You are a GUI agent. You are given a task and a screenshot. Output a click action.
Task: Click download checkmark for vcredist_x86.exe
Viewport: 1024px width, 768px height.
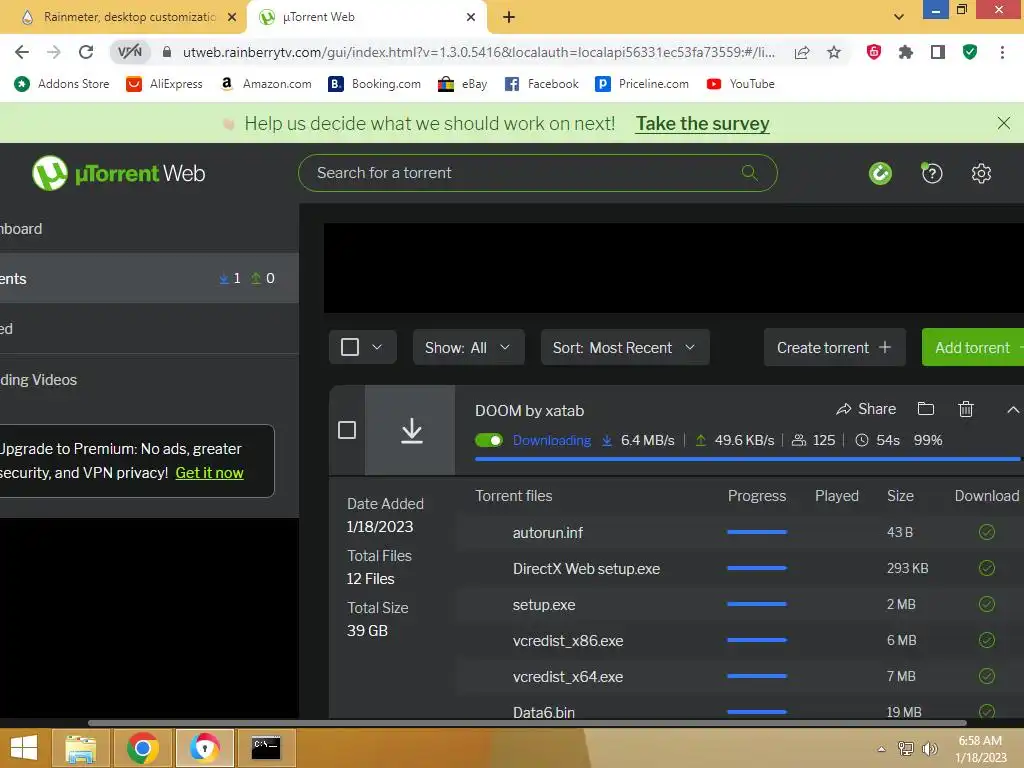[x=987, y=640]
